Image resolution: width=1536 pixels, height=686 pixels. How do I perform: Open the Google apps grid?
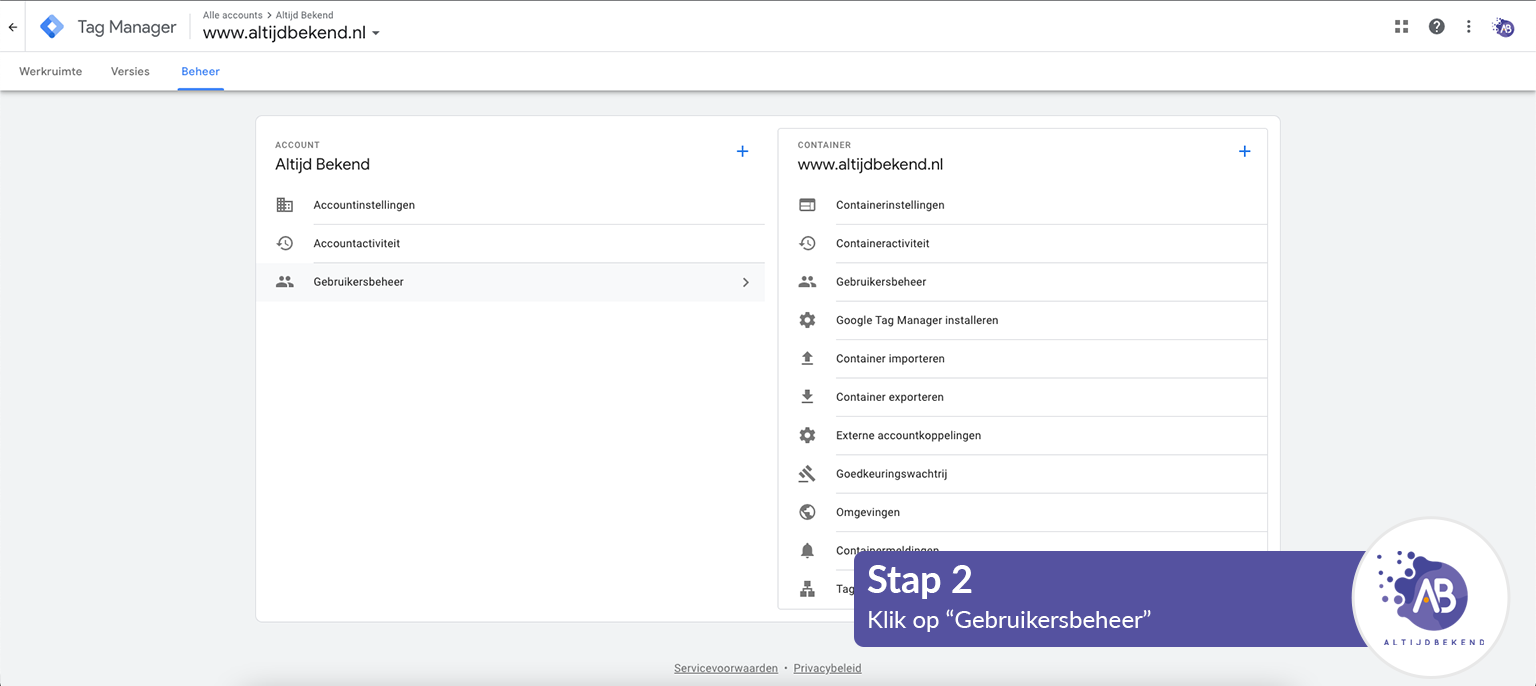click(1401, 27)
